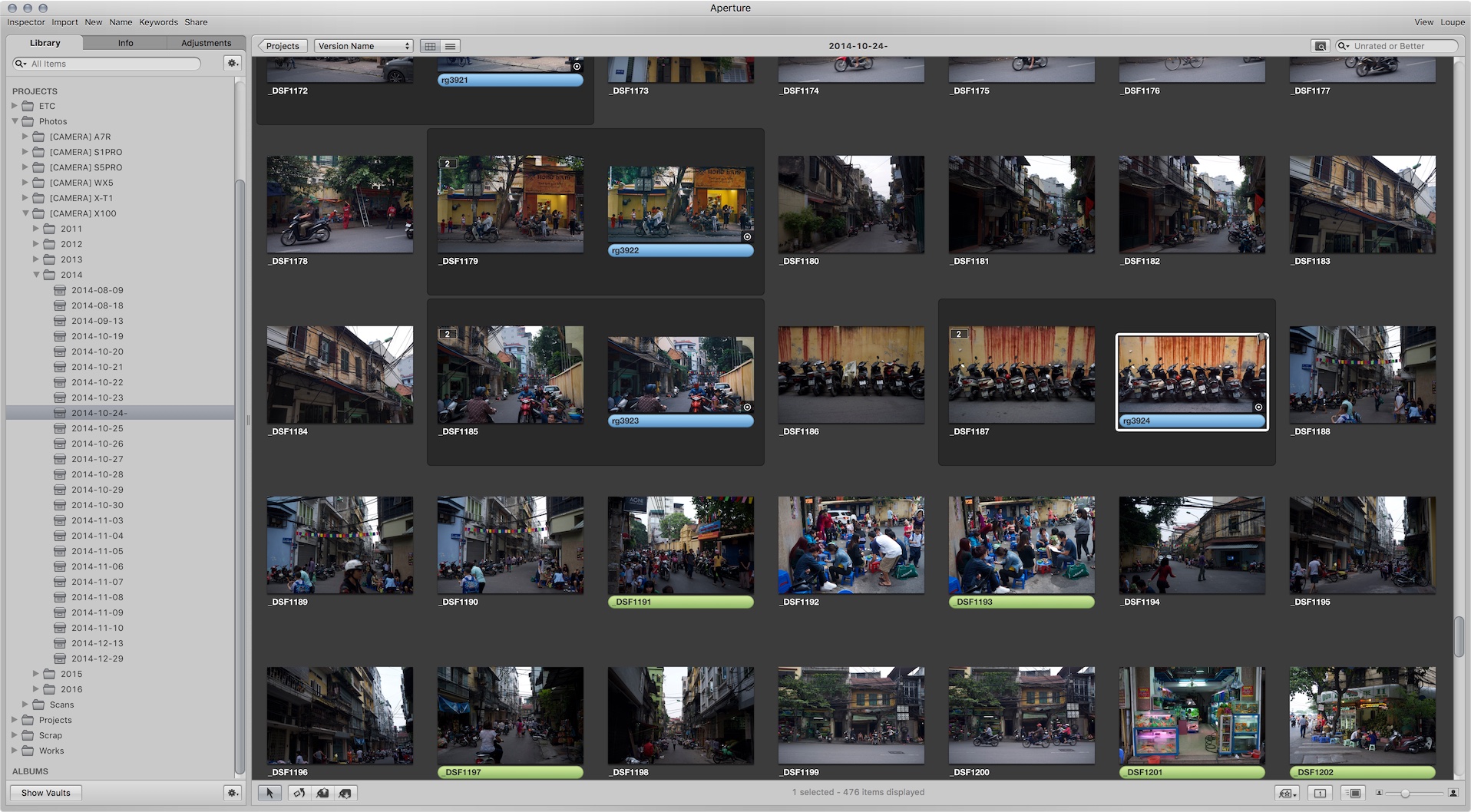Select the arrow Selection tool

(269, 793)
